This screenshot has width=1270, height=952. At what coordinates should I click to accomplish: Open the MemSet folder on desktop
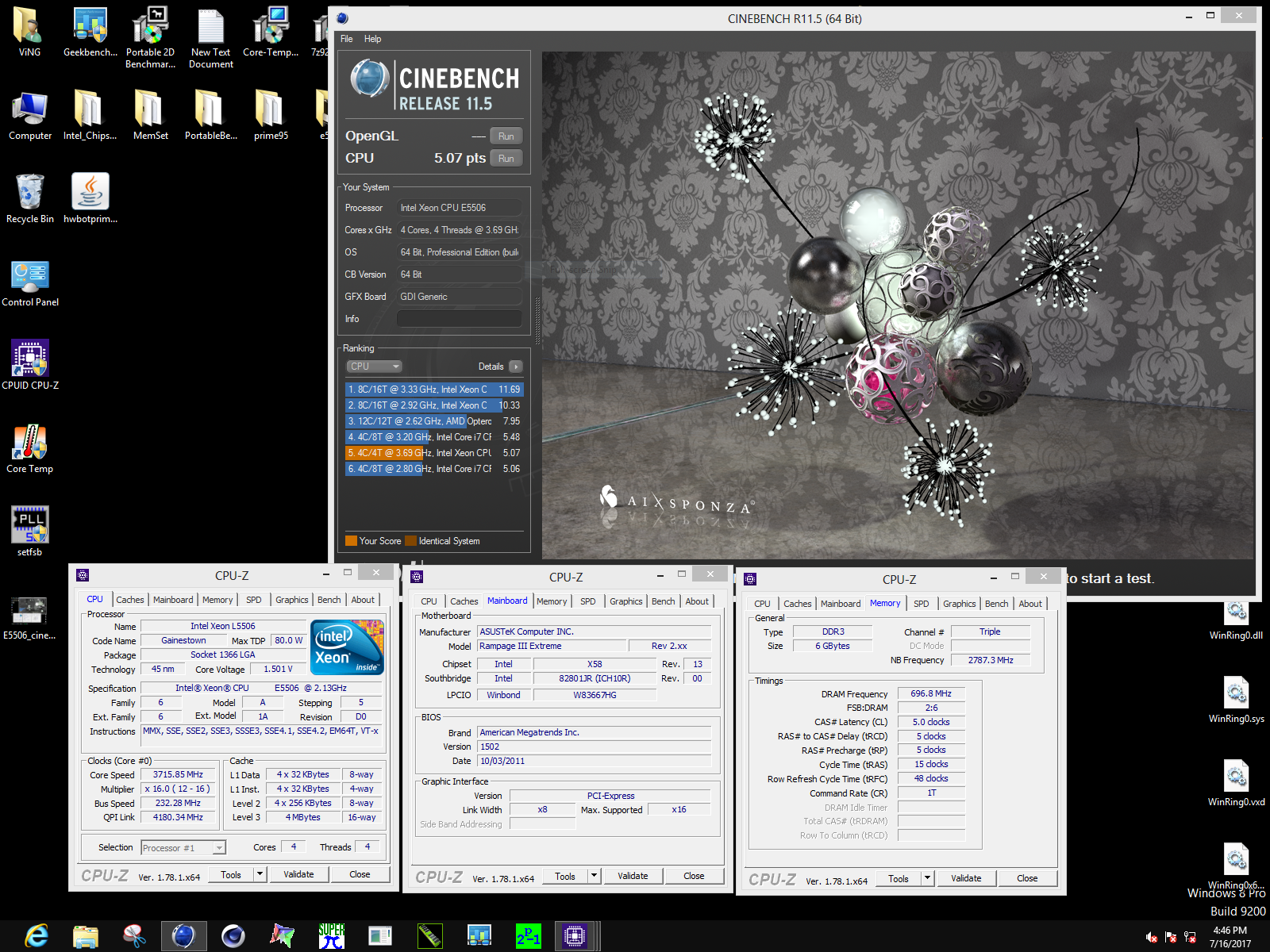pos(150,115)
